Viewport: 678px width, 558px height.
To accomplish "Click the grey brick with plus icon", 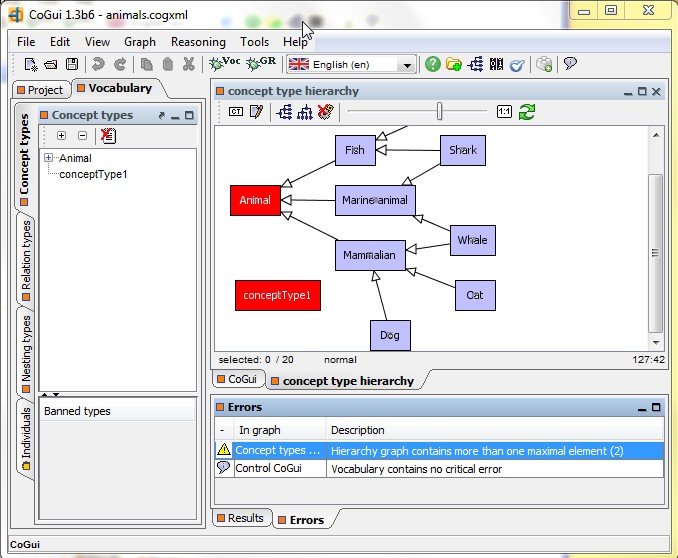I will 544,64.
